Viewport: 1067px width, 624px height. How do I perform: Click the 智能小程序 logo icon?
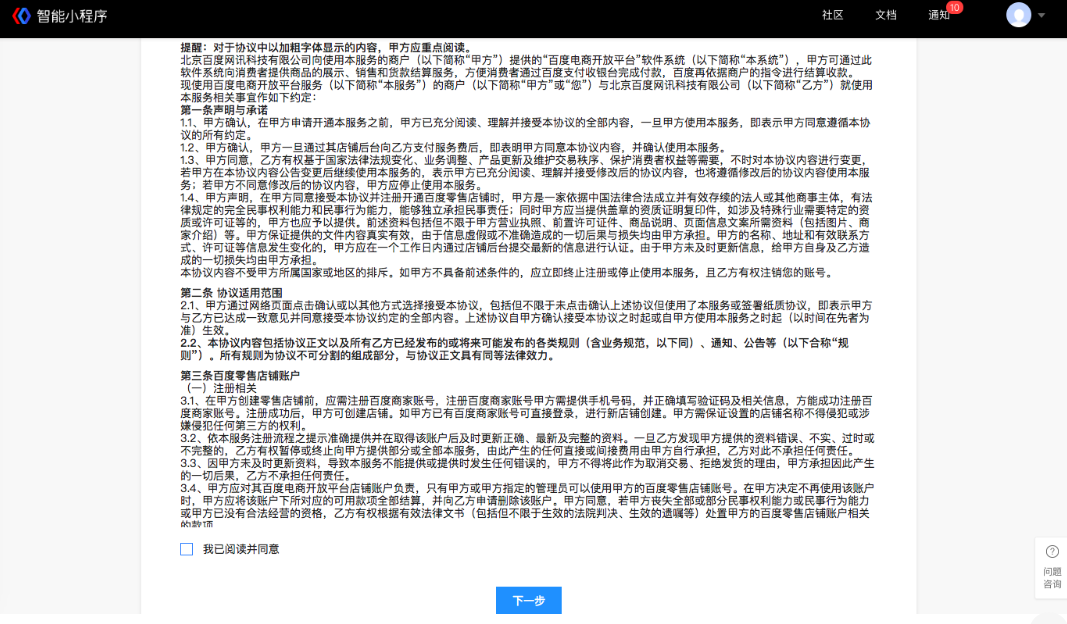[22, 16]
